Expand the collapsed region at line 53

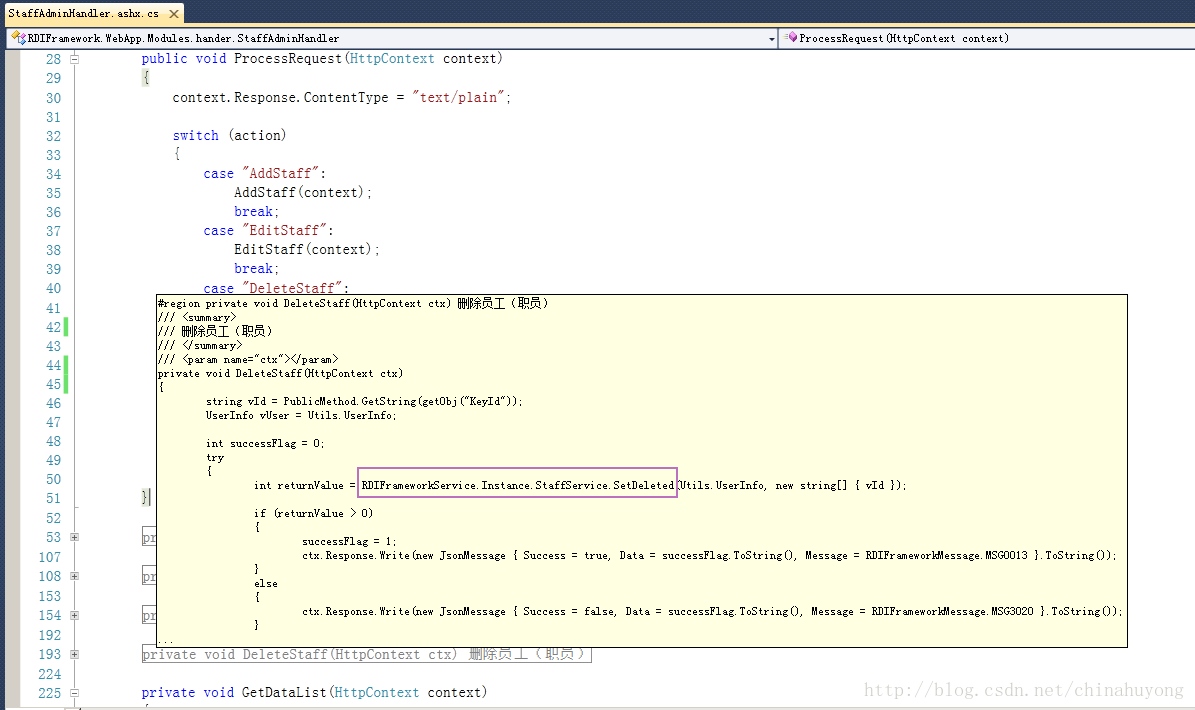coord(75,537)
